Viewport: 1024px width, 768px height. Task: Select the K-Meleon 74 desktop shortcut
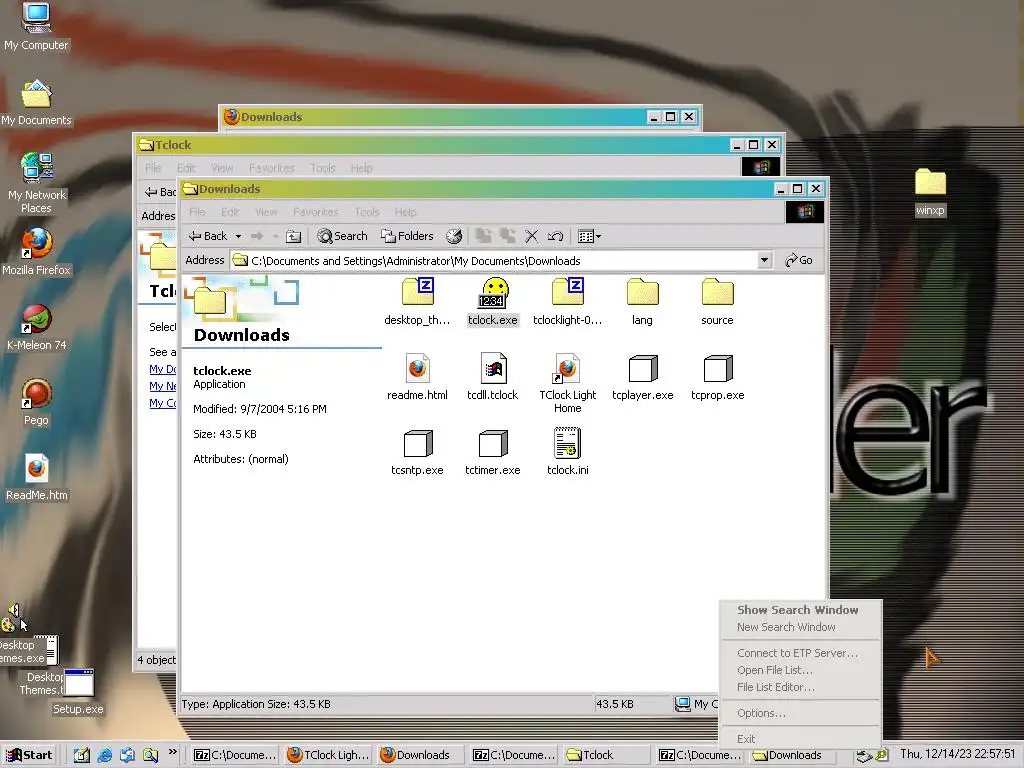pyautogui.click(x=36, y=327)
